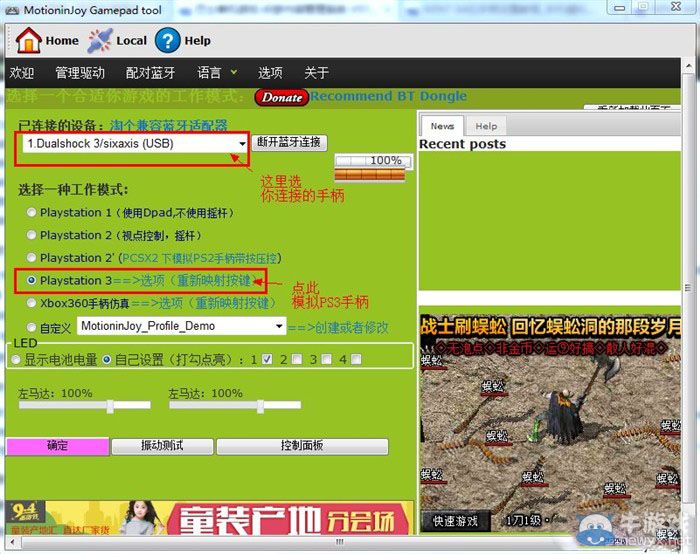This screenshot has width=700, height=554.
Task: Click the 控制面板 button
Action: click(x=302, y=446)
